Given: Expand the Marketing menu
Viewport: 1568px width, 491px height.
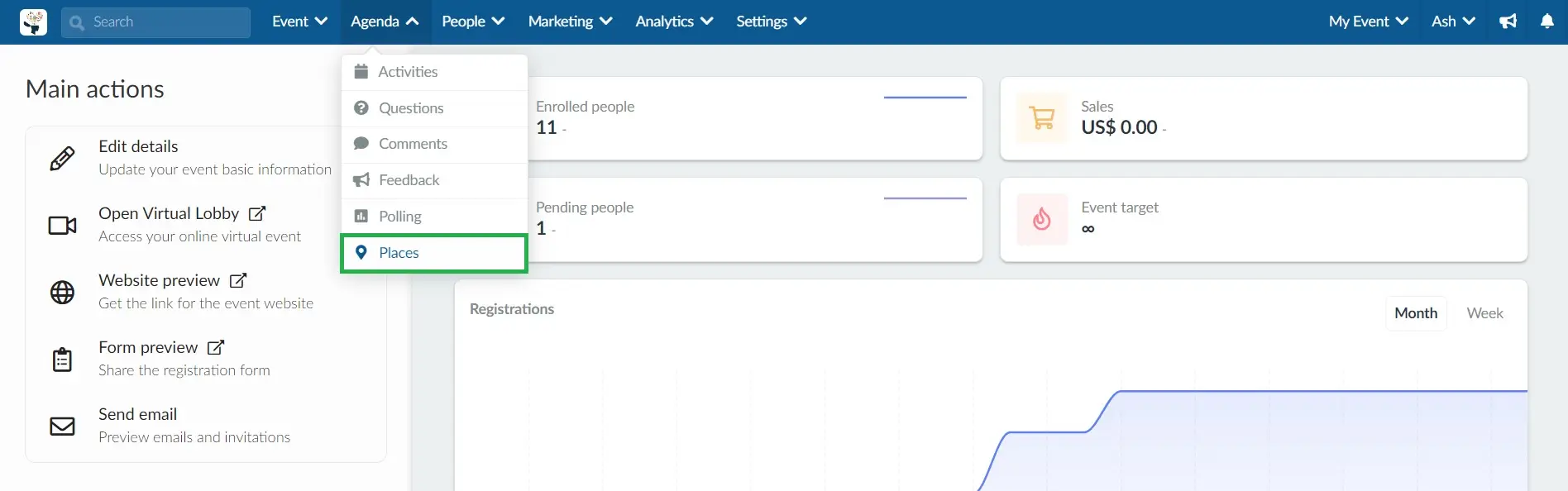Looking at the screenshot, I should pyautogui.click(x=570, y=21).
